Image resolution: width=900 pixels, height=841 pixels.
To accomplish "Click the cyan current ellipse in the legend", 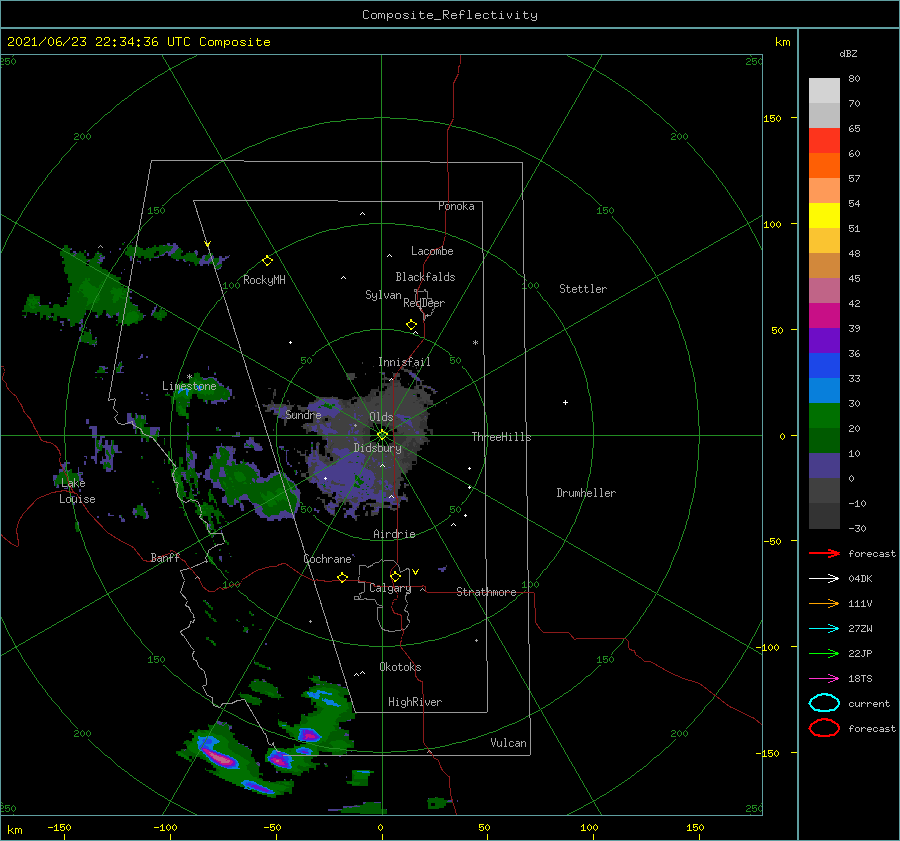I will coord(824,703).
